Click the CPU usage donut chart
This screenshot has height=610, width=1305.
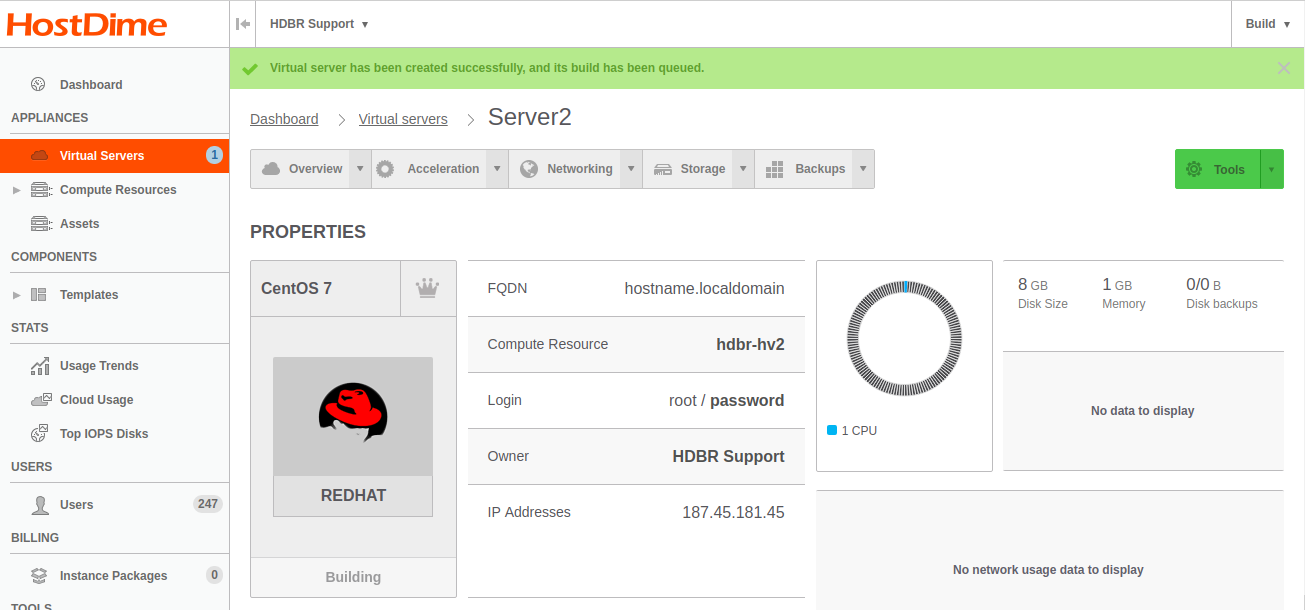[904, 338]
